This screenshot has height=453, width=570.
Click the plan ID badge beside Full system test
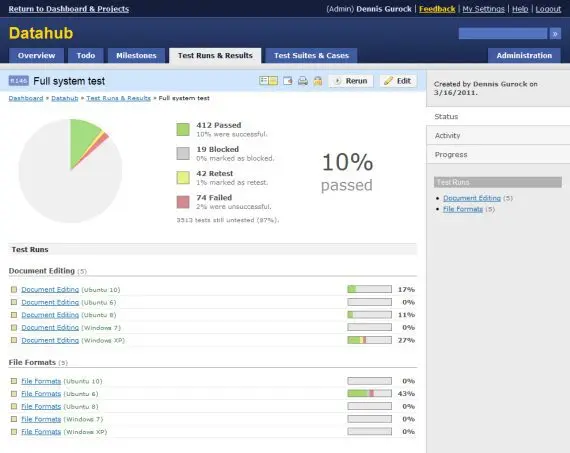(x=19, y=81)
